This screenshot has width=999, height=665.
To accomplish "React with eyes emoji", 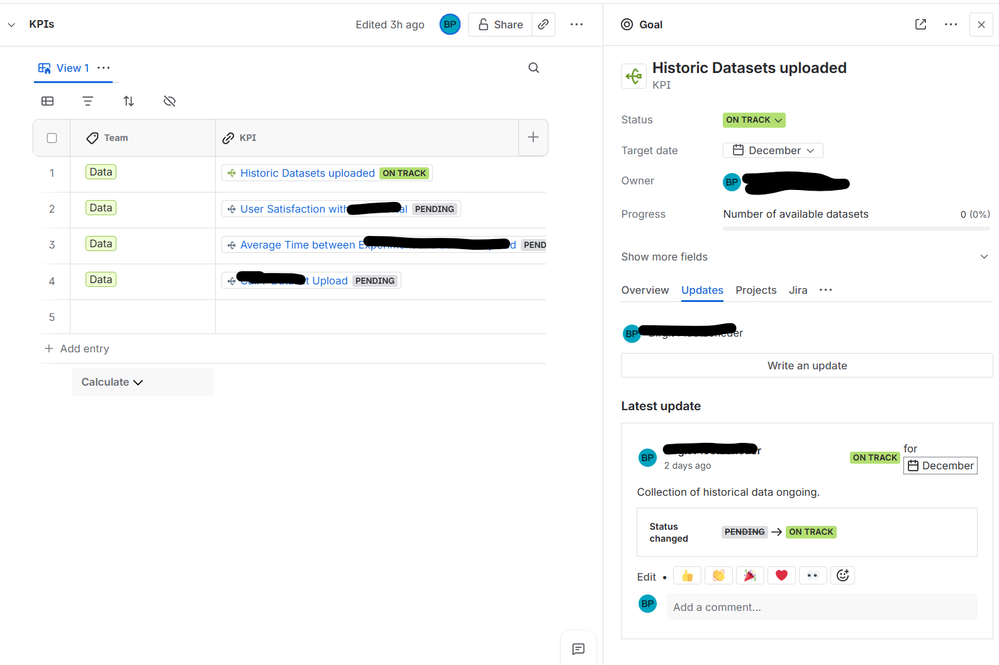I will (812, 576).
